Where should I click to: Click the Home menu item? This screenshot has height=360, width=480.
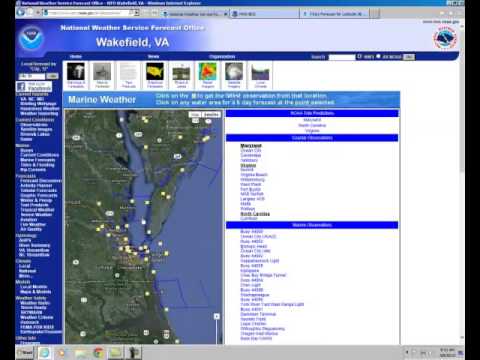coord(76,56)
